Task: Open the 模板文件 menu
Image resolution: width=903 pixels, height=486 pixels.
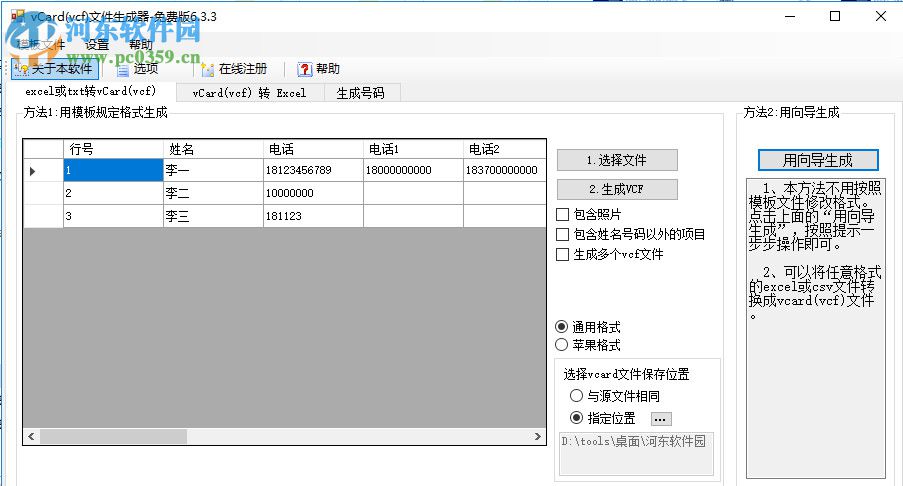Action: click(40, 44)
